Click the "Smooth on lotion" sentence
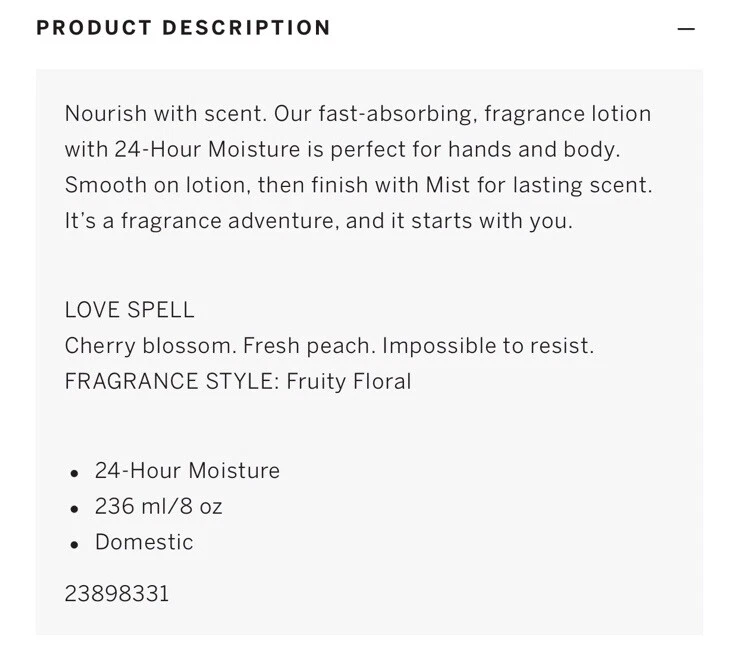The height and width of the screenshot is (657, 737). click(359, 185)
